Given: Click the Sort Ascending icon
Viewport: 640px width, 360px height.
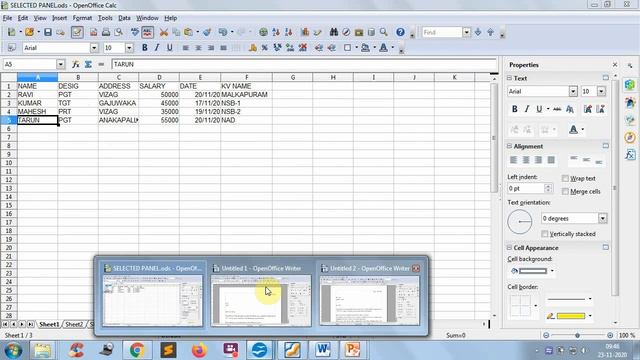Looking at the screenshot, I should 276,32.
